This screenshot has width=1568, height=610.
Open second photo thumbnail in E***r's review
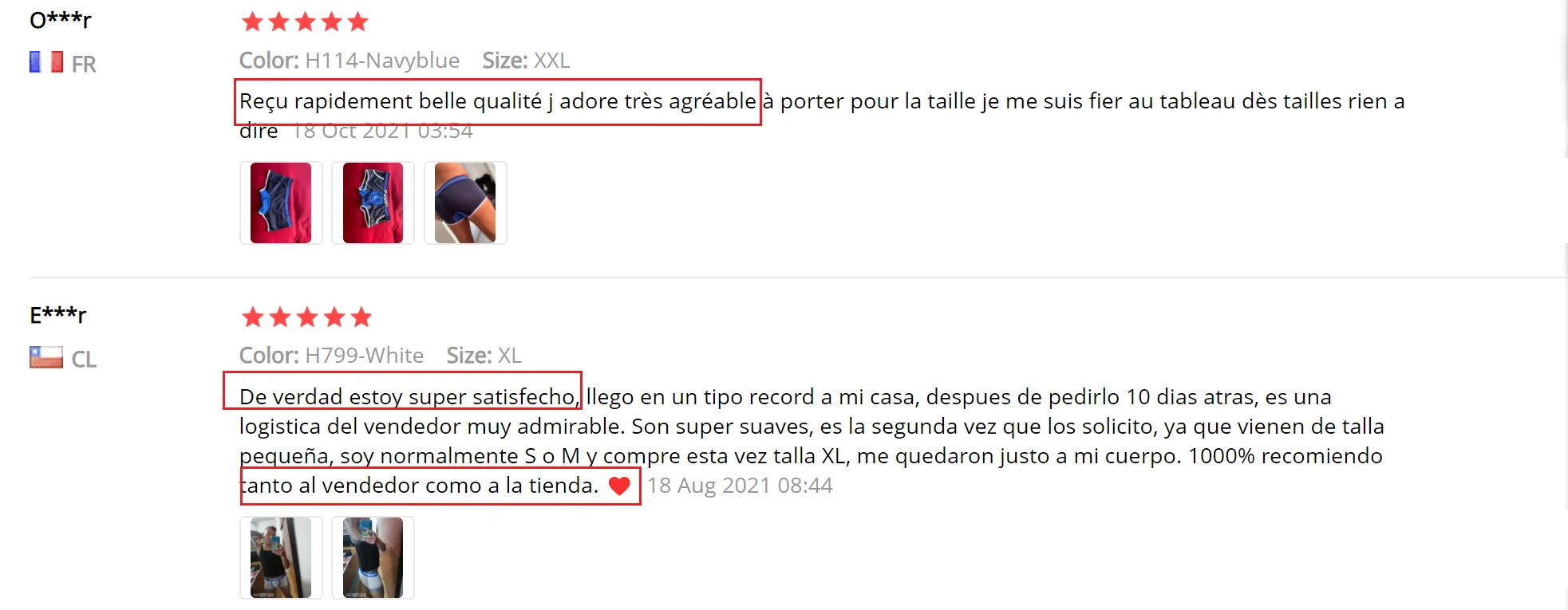(373, 557)
